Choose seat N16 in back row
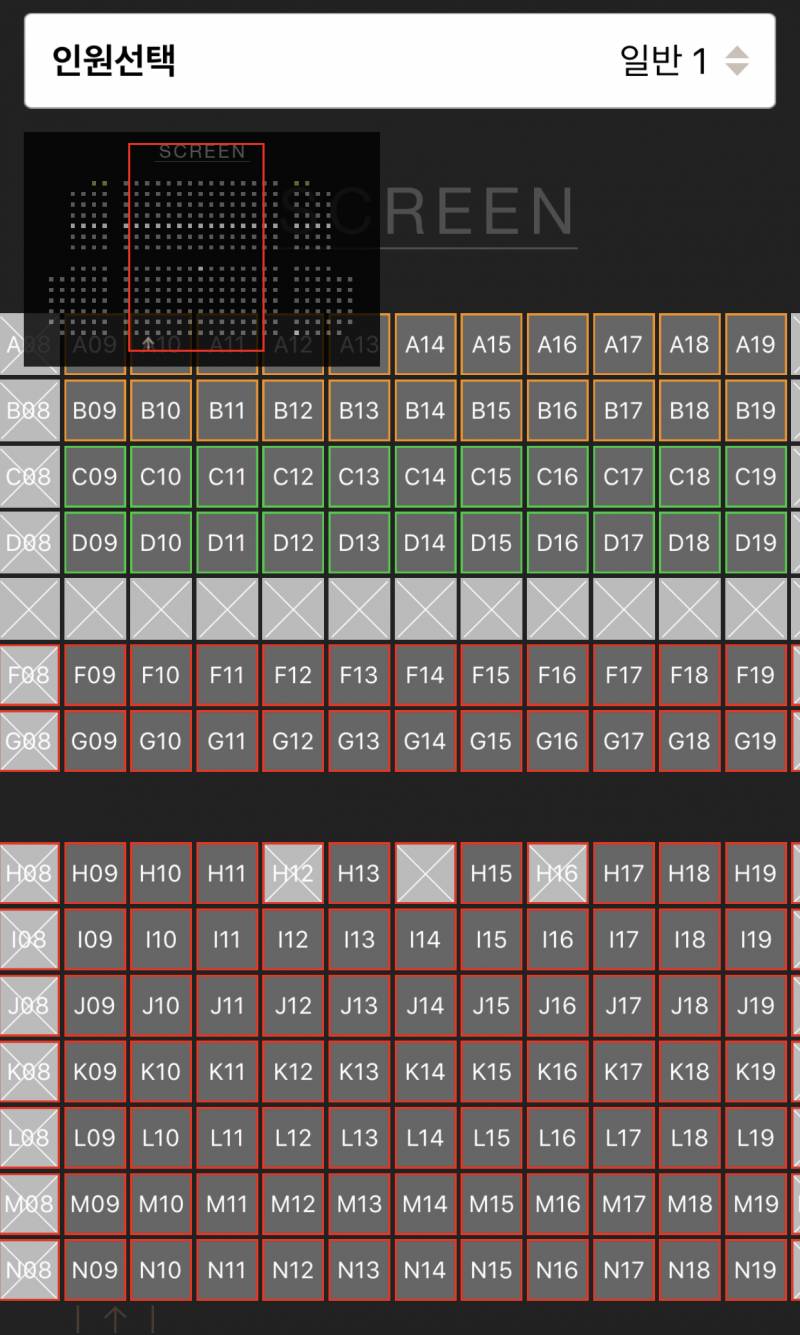The width and height of the screenshot is (800, 1335). (557, 1269)
